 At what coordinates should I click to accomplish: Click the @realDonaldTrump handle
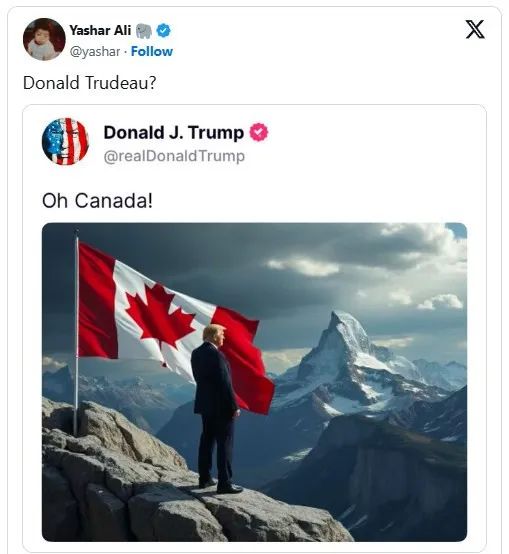click(x=174, y=156)
